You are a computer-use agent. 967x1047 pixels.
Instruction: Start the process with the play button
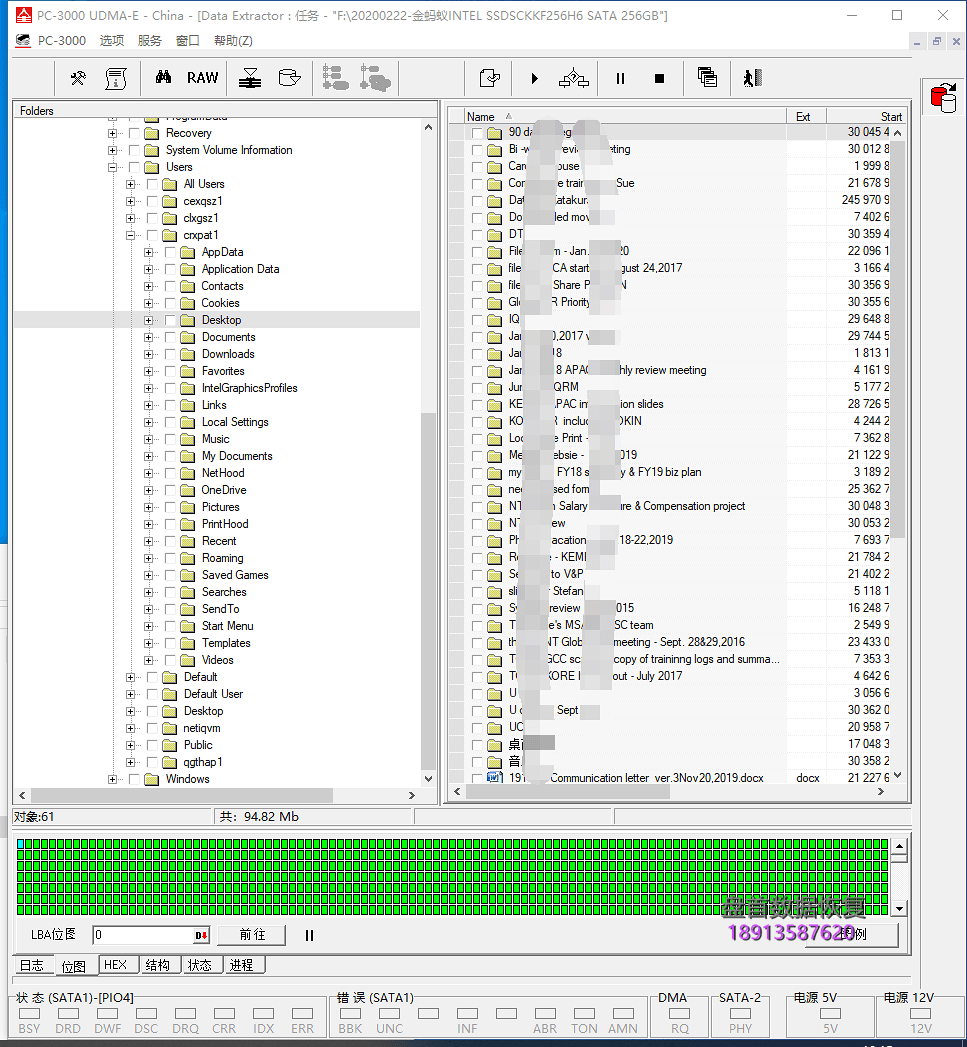534,79
